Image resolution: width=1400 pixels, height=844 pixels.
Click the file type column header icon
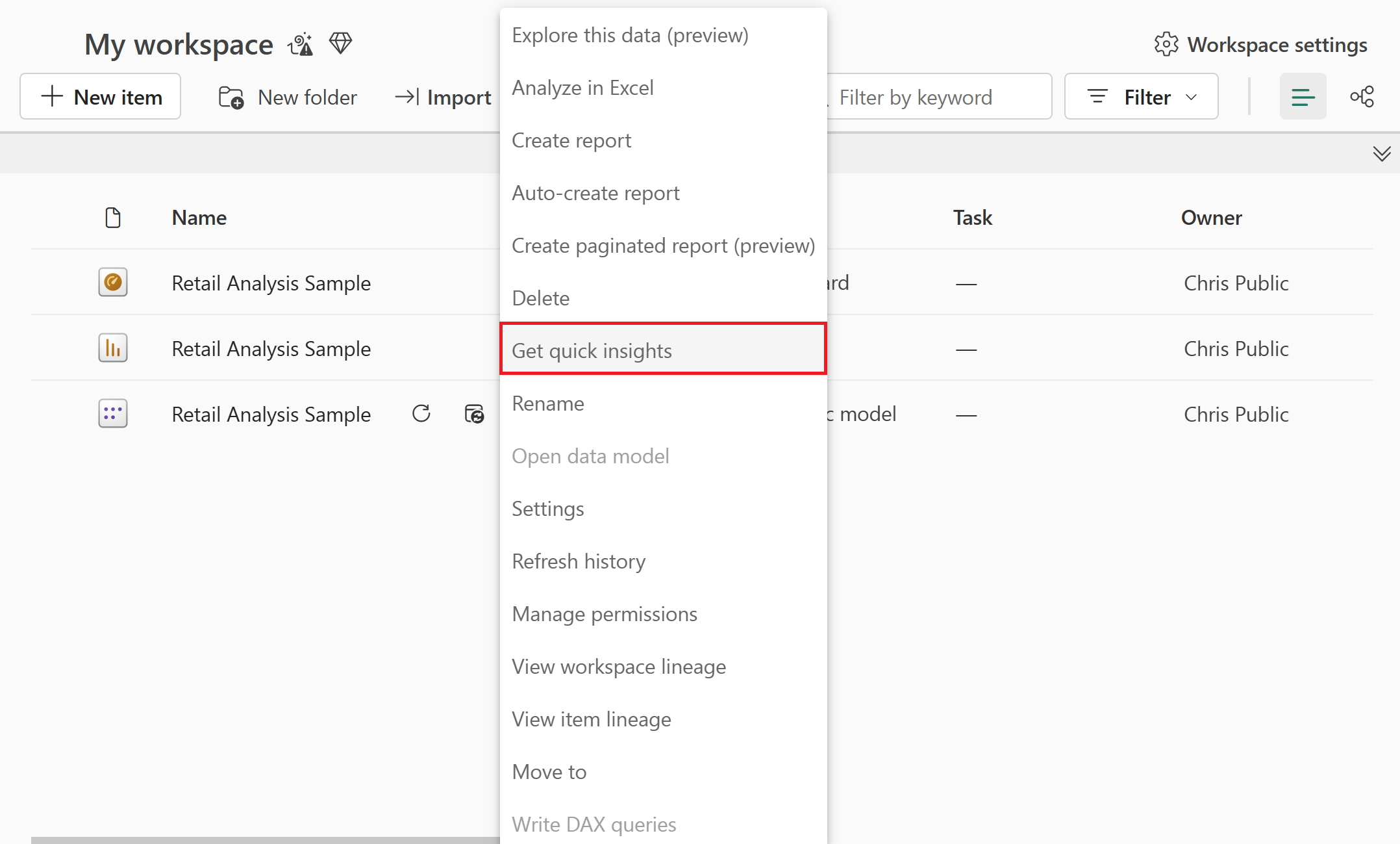[112, 218]
